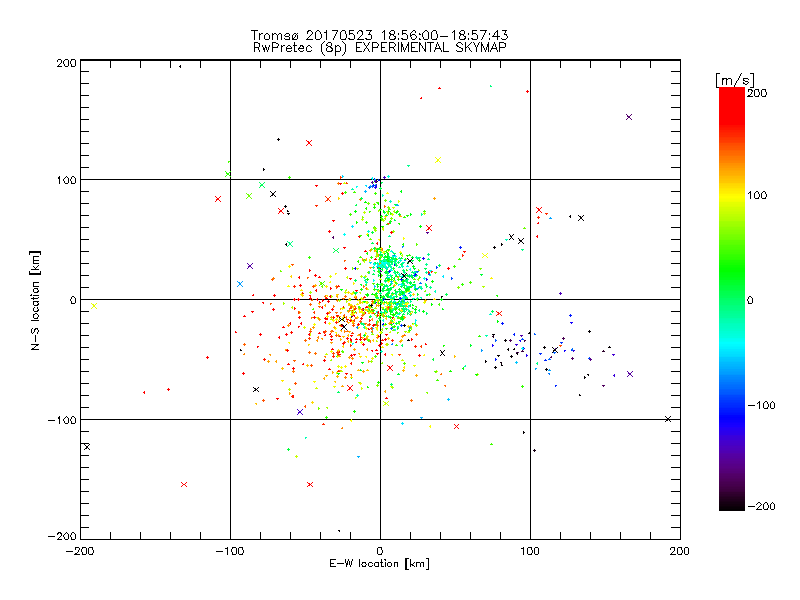The image size is (800, 600).
Task: Click the '[m/s]' colorbar unit label
Action: 735,80
